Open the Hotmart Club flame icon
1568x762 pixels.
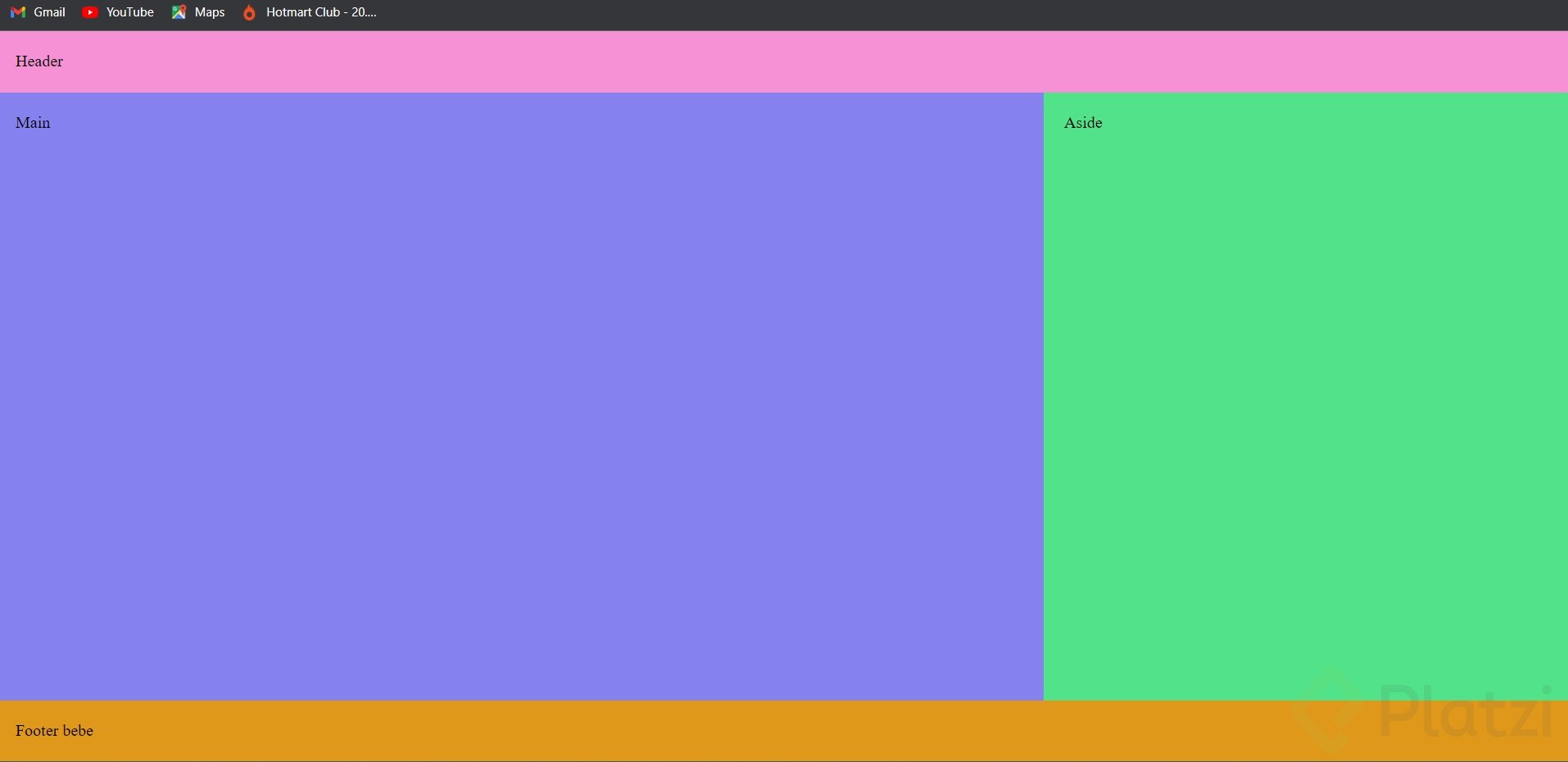(x=249, y=12)
